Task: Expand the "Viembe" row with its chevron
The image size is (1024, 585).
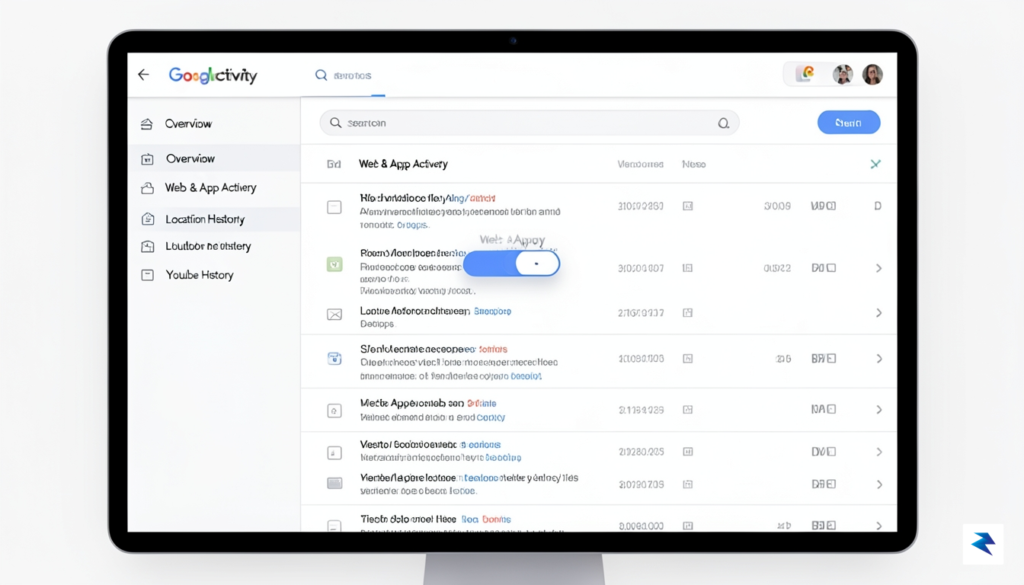Action: click(x=878, y=484)
